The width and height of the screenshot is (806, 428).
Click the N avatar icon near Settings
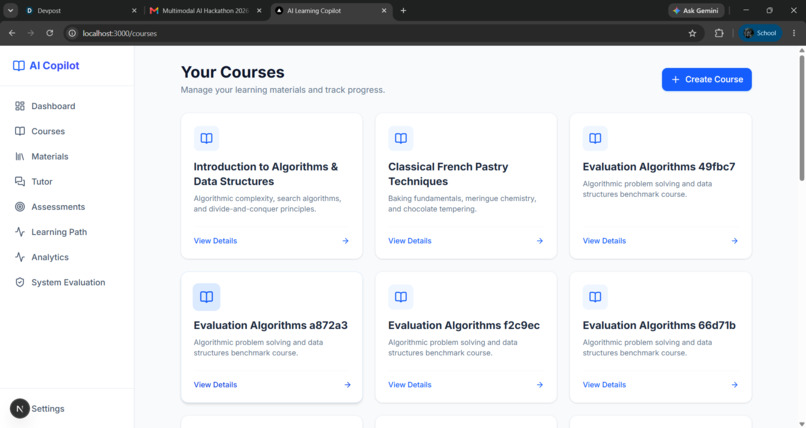[x=20, y=409]
